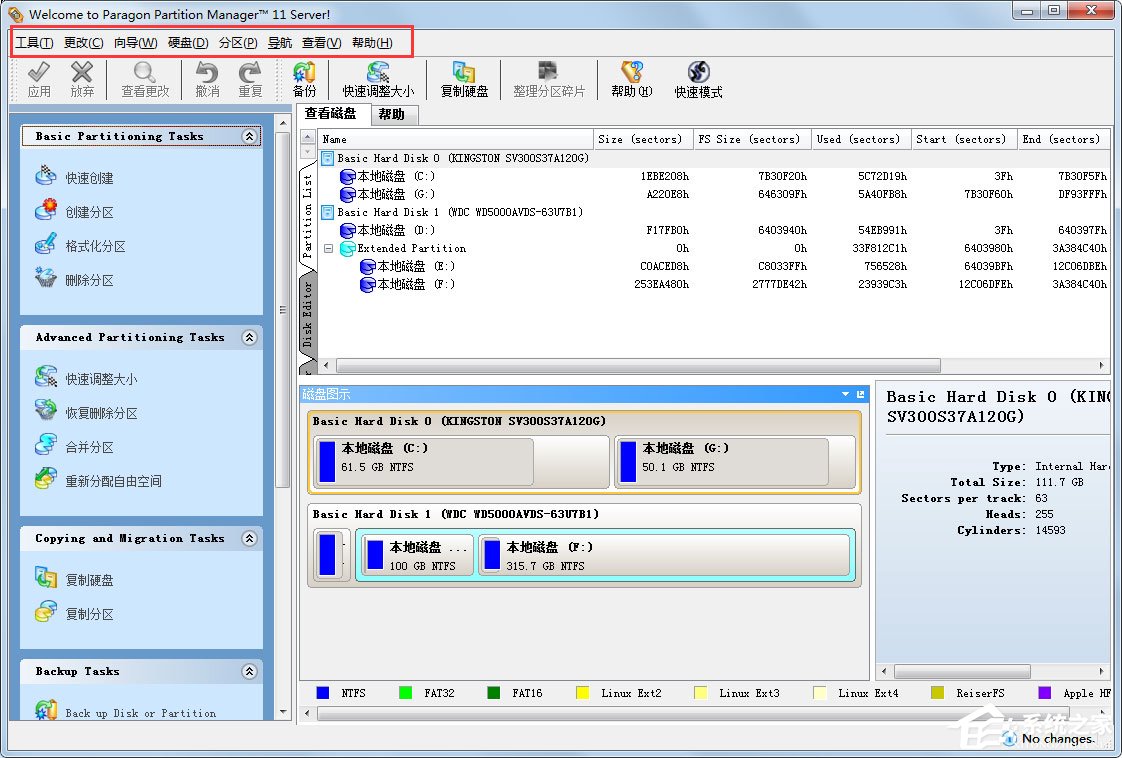Select 快速调整大小 in Advanced Partitioning Tasks
The height and width of the screenshot is (758, 1122).
(x=86, y=379)
